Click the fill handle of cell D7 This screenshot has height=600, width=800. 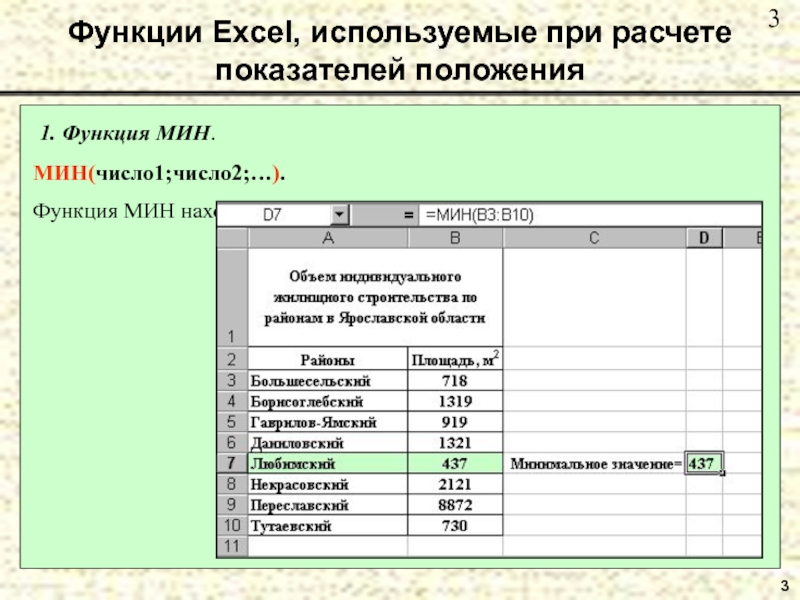pyautogui.click(x=722, y=473)
